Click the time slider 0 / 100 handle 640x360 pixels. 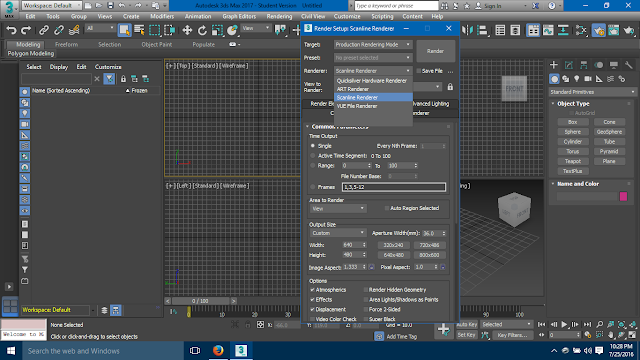click(x=200, y=301)
